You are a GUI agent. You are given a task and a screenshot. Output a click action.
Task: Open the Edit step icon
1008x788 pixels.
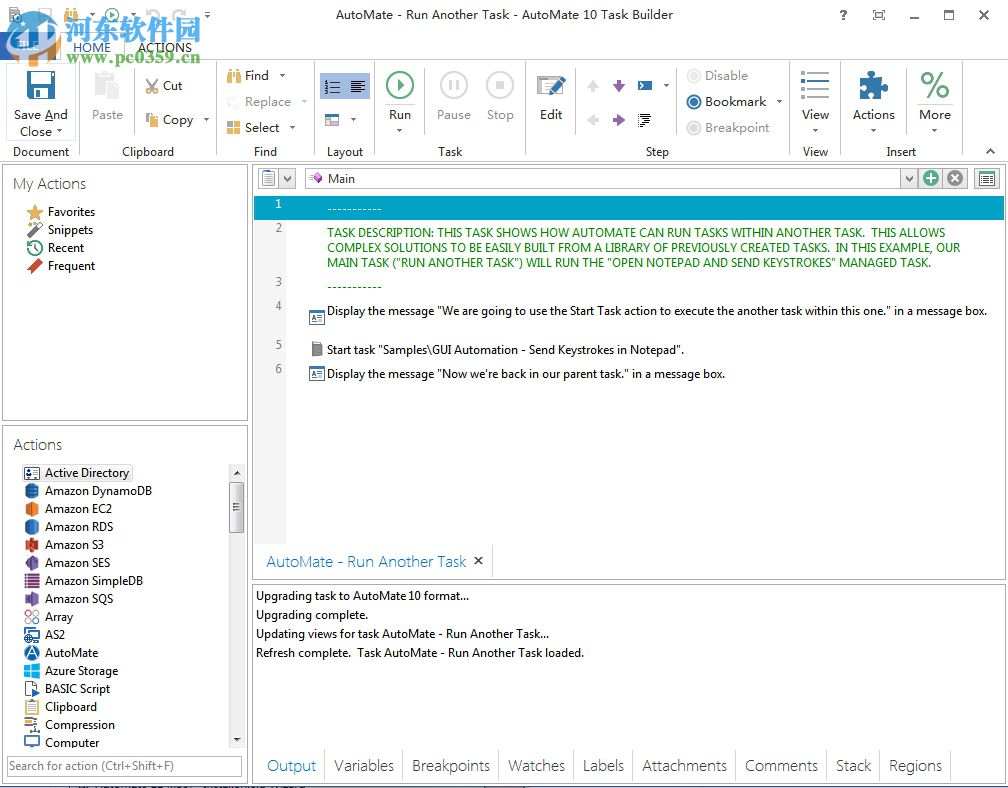[x=551, y=86]
